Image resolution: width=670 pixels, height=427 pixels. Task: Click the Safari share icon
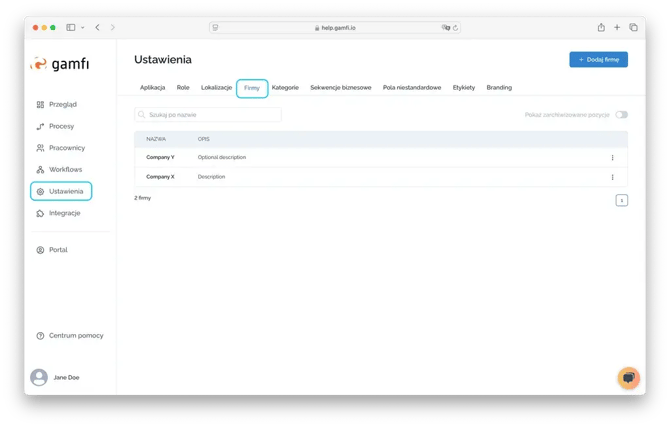tap(601, 27)
